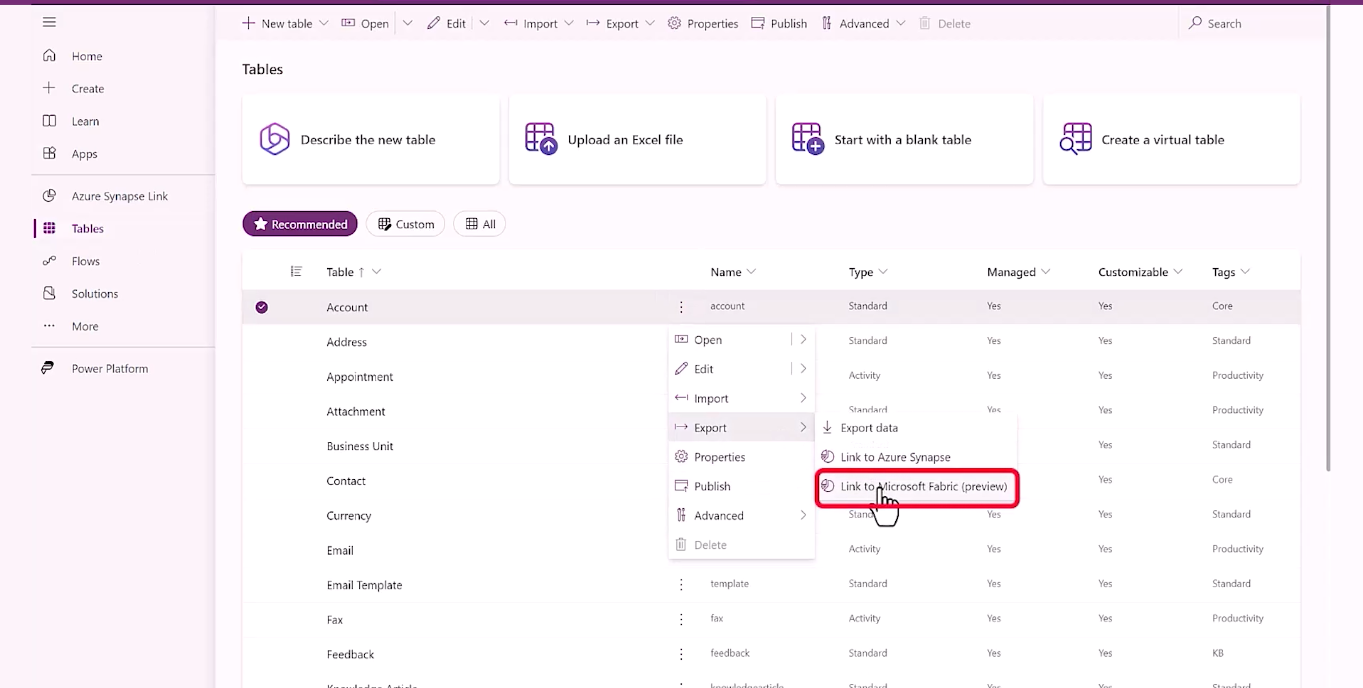Select Link to Azure Synapse submenu item
The image size is (1363, 688).
(916, 457)
